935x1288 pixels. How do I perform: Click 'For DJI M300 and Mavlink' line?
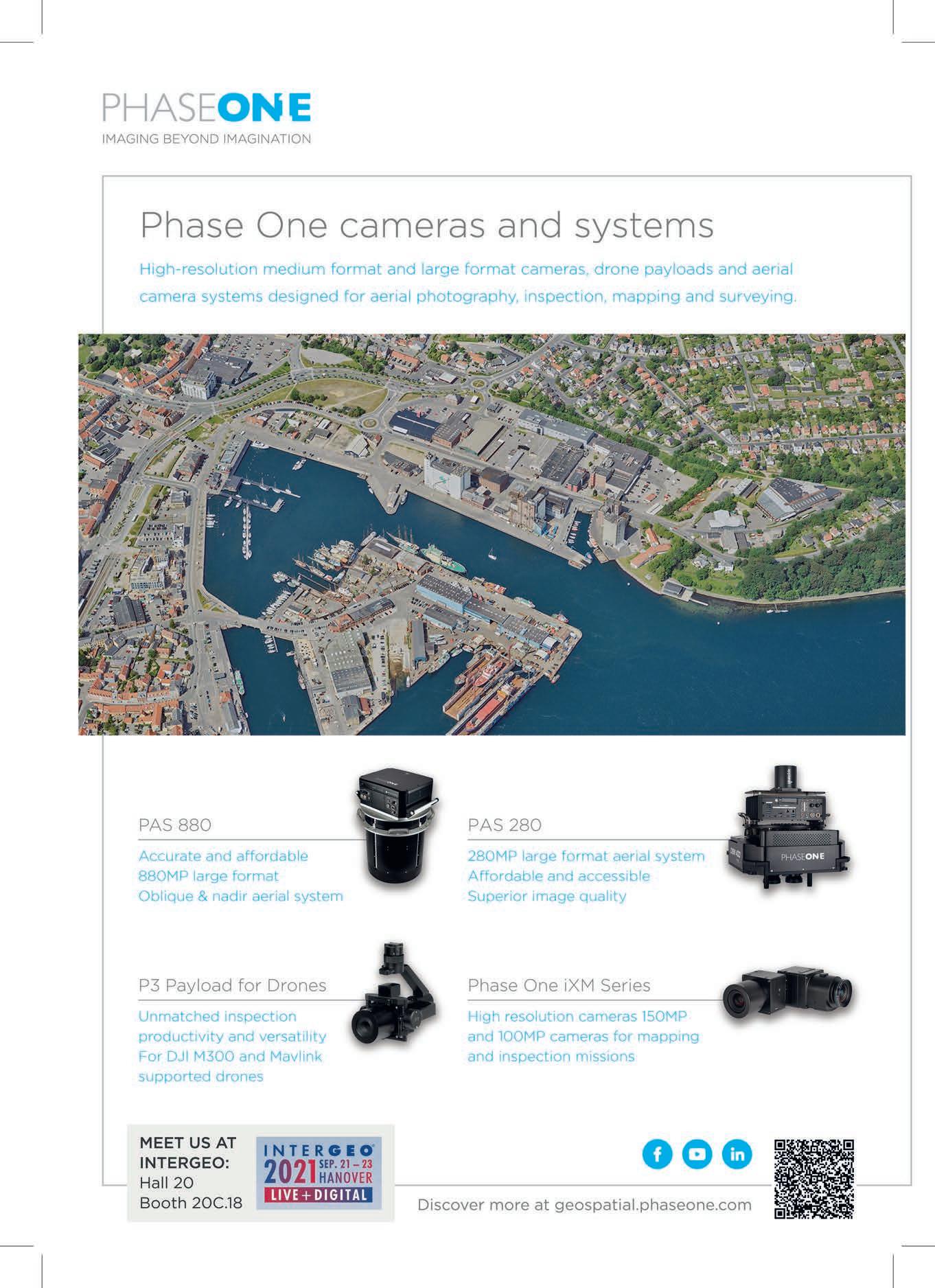tap(231, 1056)
